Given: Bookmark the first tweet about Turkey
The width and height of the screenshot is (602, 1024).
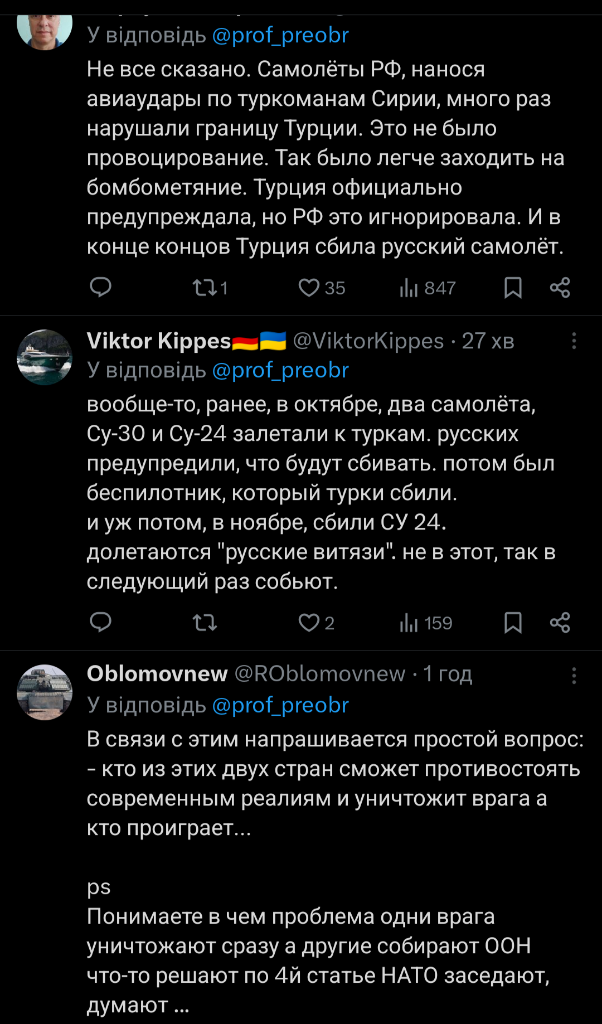Looking at the screenshot, I should tap(513, 288).
